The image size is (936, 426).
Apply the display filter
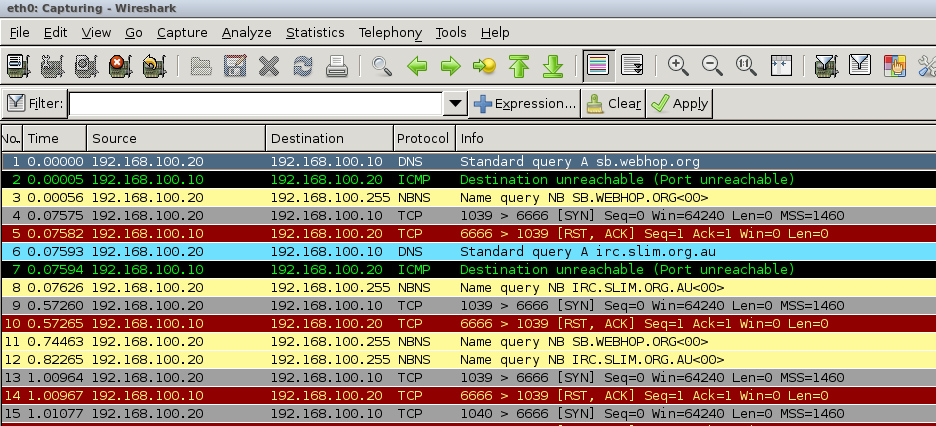click(679, 104)
